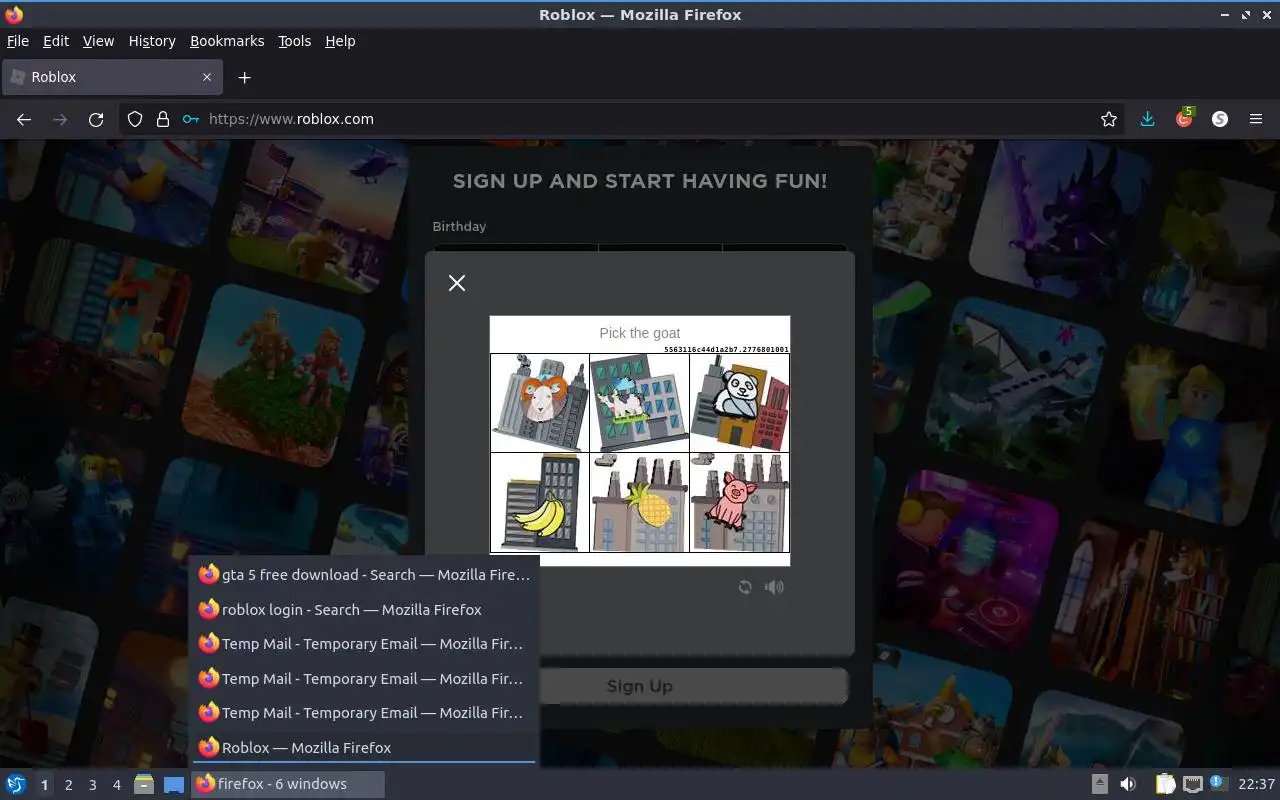Open the File menu
This screenshot has width=1280, height=800.
tap(18, 41)
